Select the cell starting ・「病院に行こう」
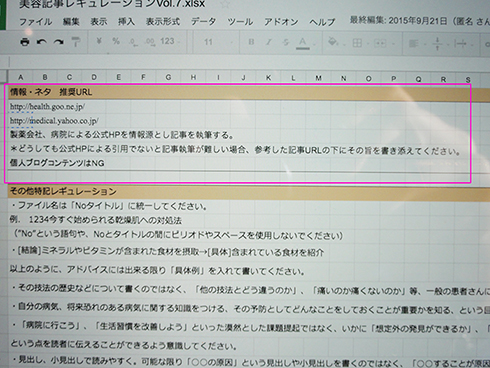Screen dimensions: 490x368 coord(250,327)
